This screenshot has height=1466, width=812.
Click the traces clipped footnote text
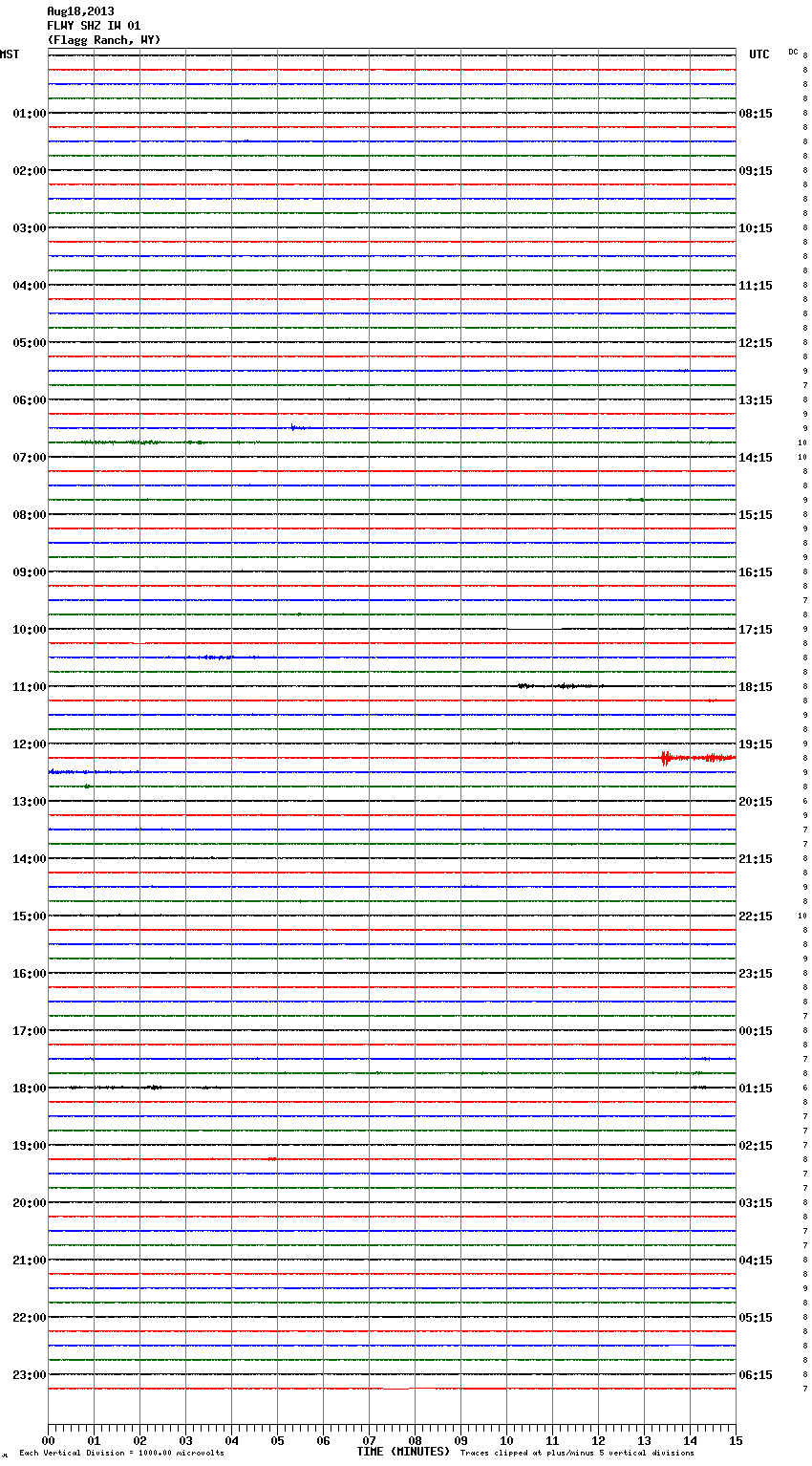pyautogui.click(x=577, y=1454)
